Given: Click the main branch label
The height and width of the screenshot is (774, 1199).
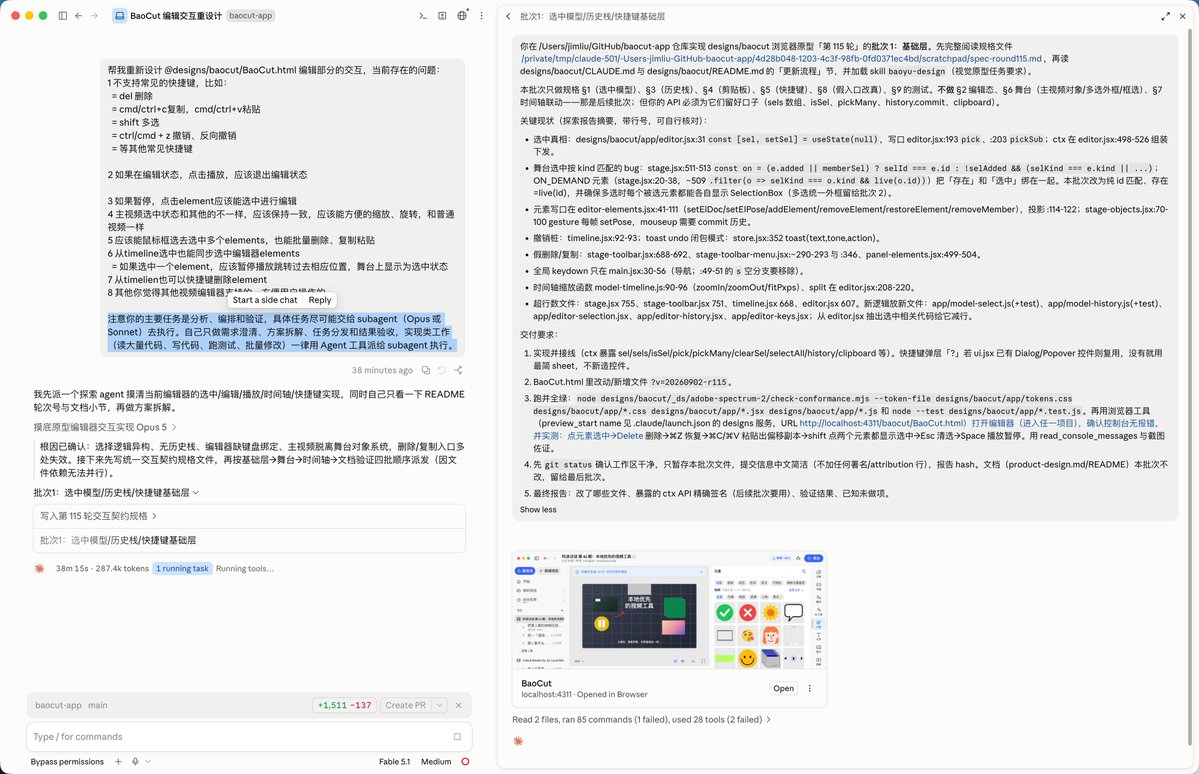Looking at the screenshot, I should pos(97,705).
